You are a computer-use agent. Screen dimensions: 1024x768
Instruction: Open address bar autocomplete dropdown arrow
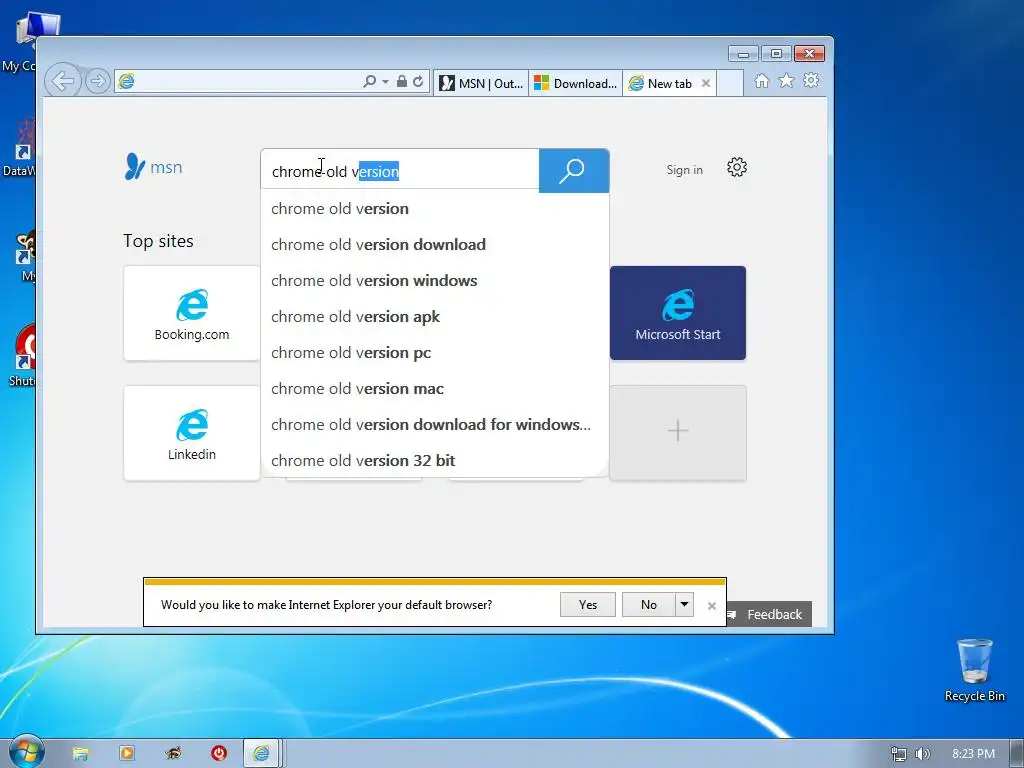[385, 82]
